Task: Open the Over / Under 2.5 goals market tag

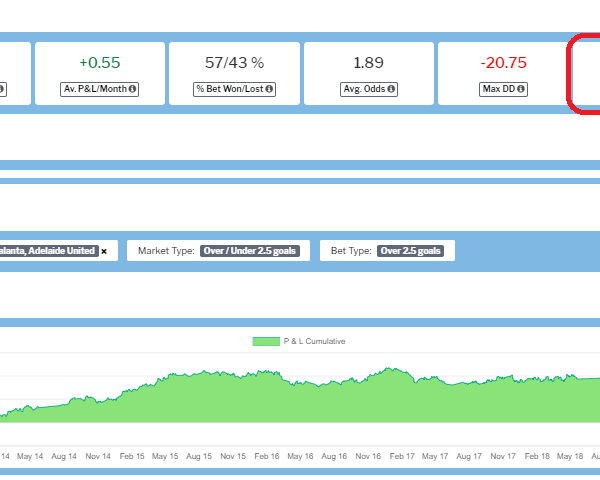Action: (250, 251)
